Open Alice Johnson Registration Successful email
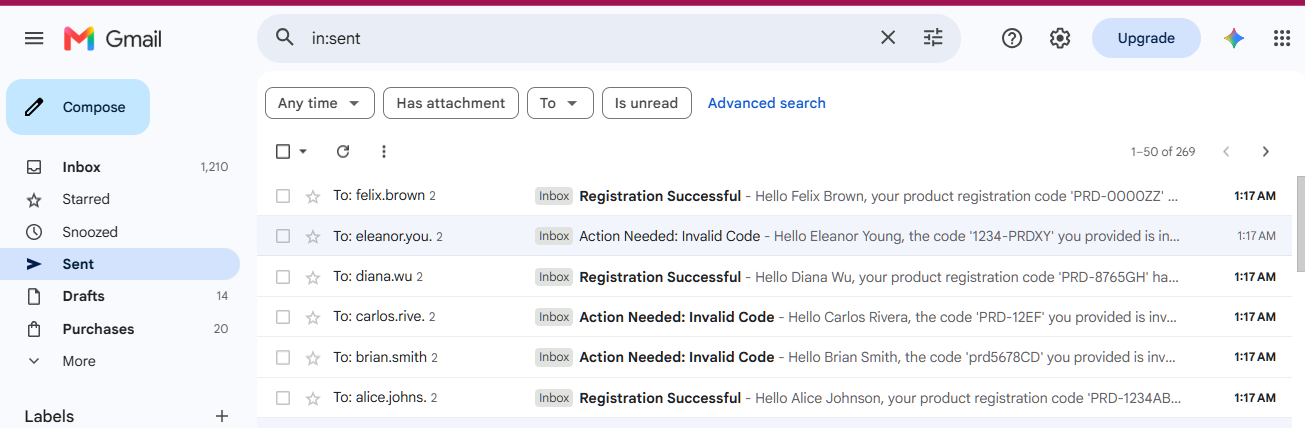 pos(776,398)
